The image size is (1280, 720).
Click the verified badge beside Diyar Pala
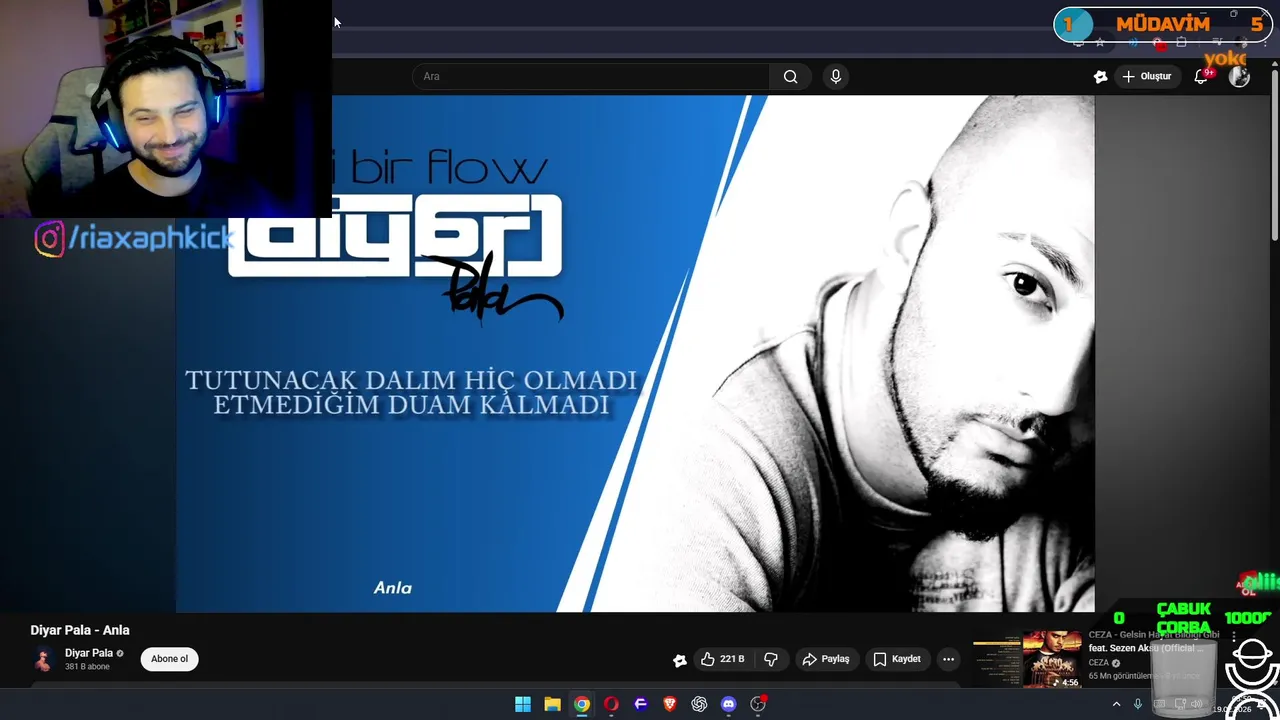120,653
